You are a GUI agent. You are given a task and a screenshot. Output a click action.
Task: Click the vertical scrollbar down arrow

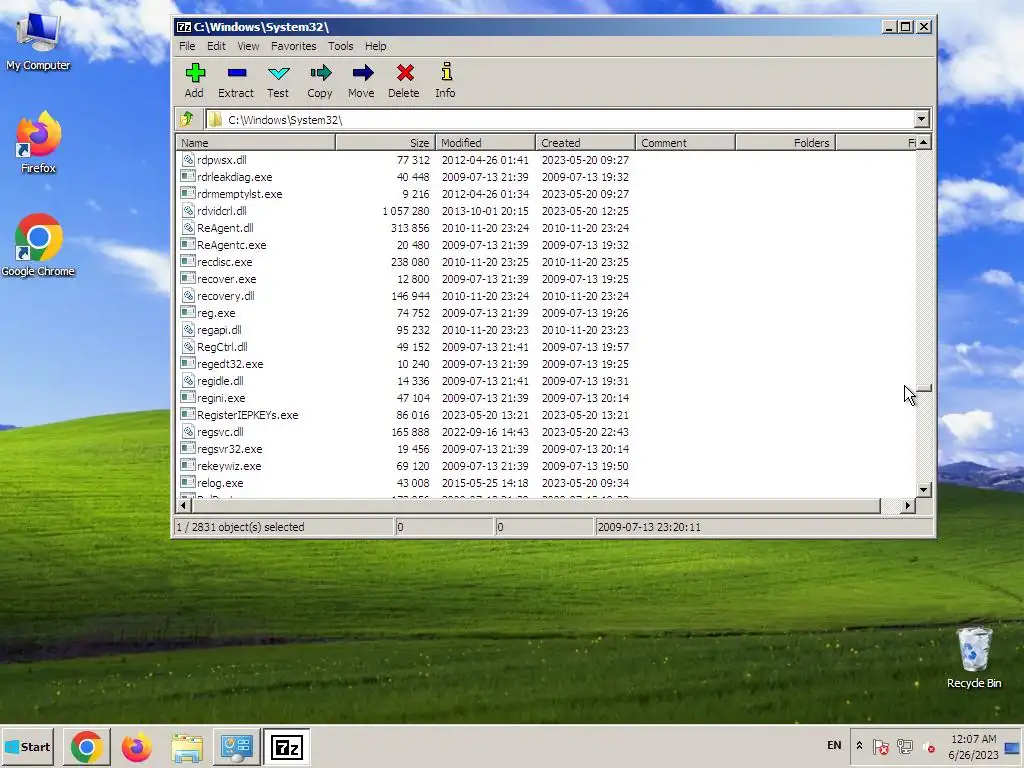click(923, 489)
